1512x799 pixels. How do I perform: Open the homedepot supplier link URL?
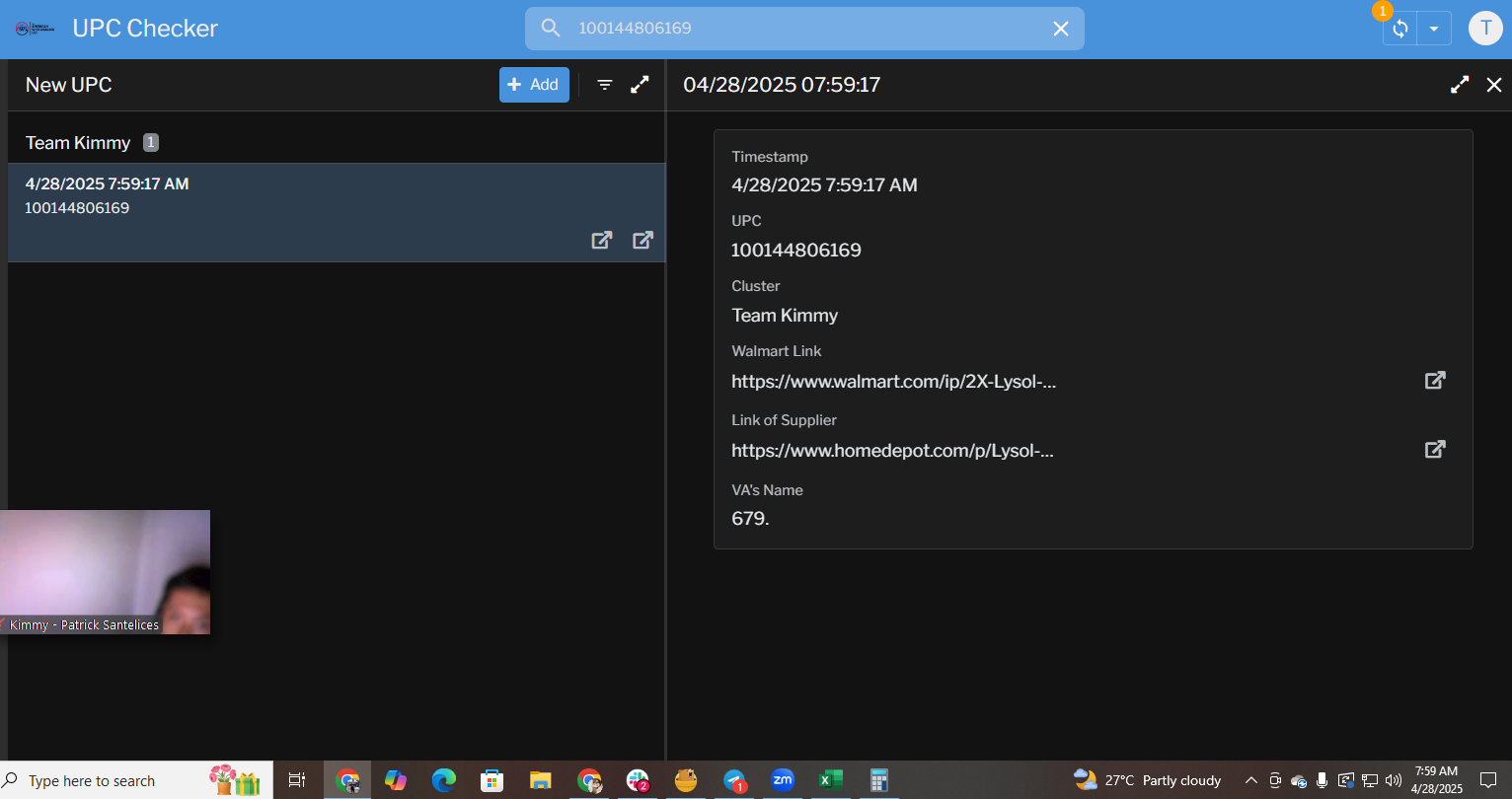893,451
